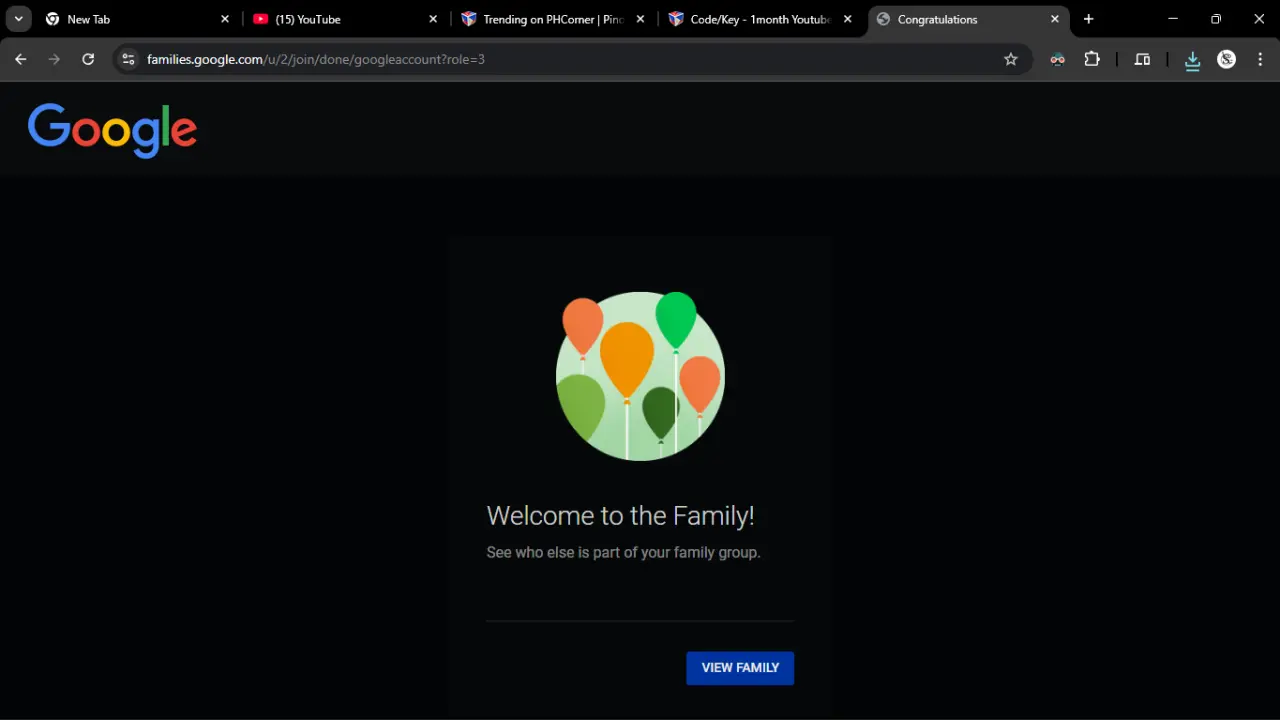
Task: Switch to the (15) YouTube tab
Action: point(345,19)
